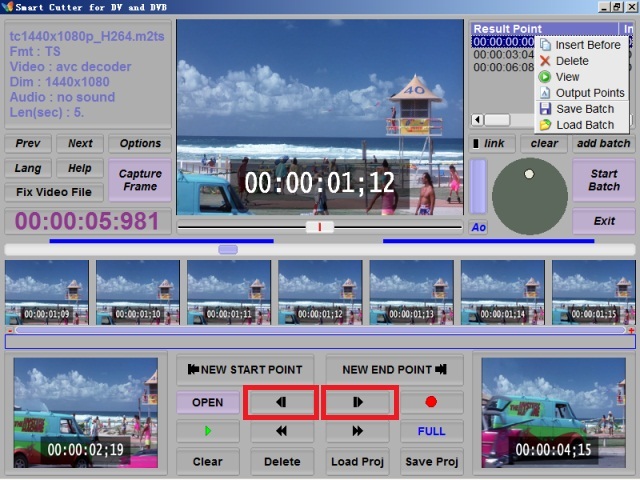Viewport: 640px width, 480px height.
Task: Click Load Proj
Action: coord(358,462)
